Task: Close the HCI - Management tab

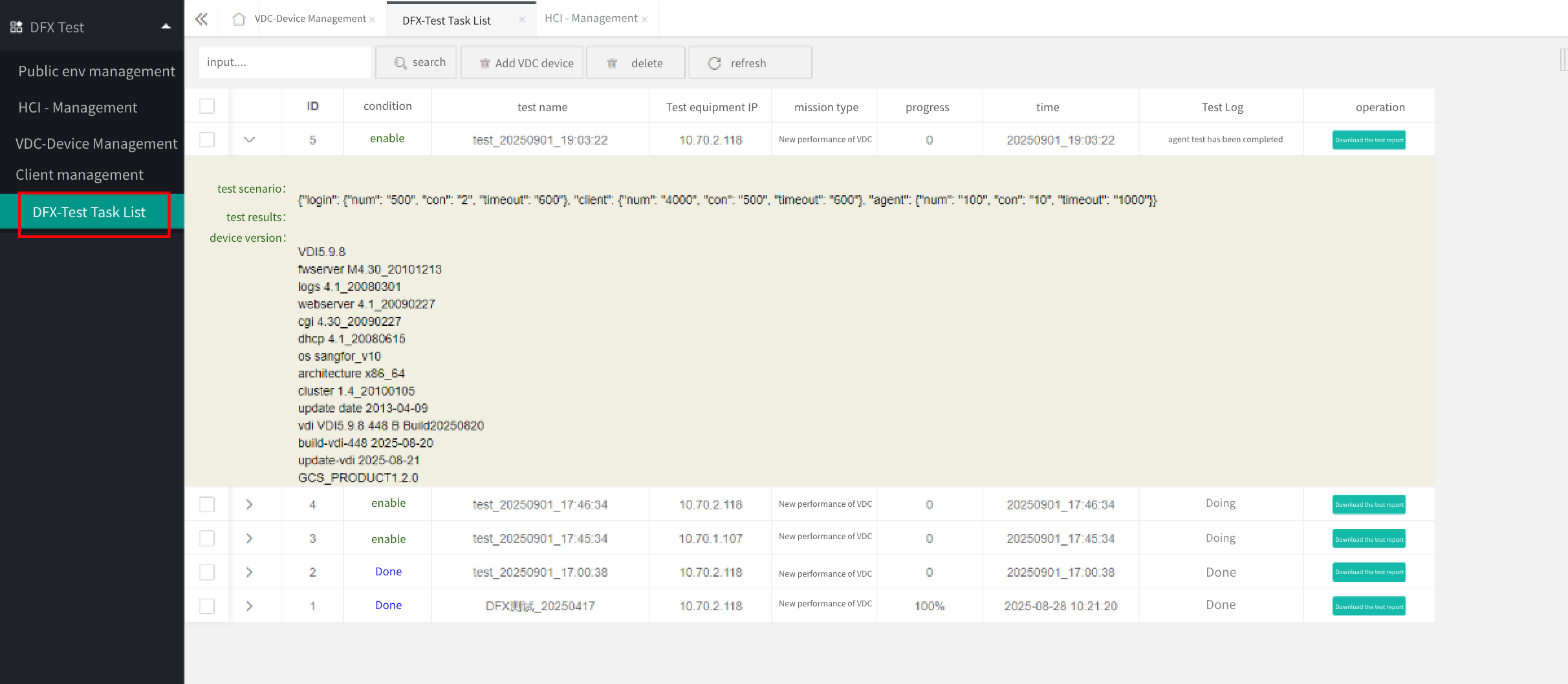Action: click(x=645, y=20)
